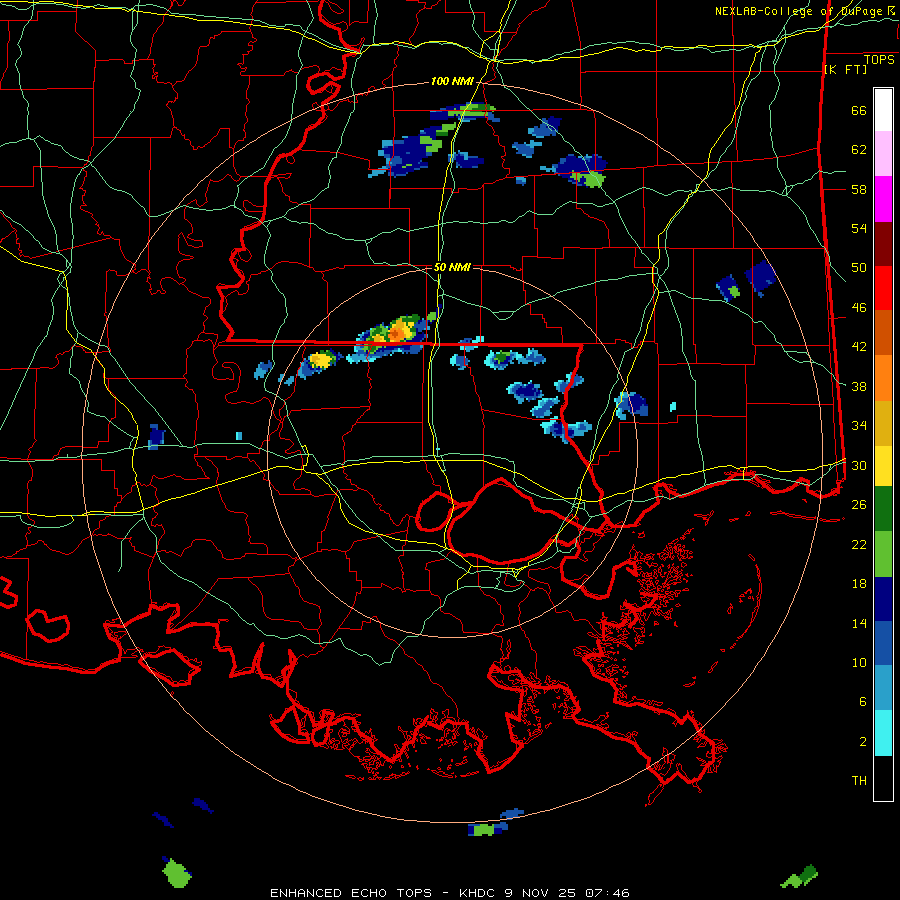
Task: Click the dark green legend swatch
Action: [x=883, y=508]
